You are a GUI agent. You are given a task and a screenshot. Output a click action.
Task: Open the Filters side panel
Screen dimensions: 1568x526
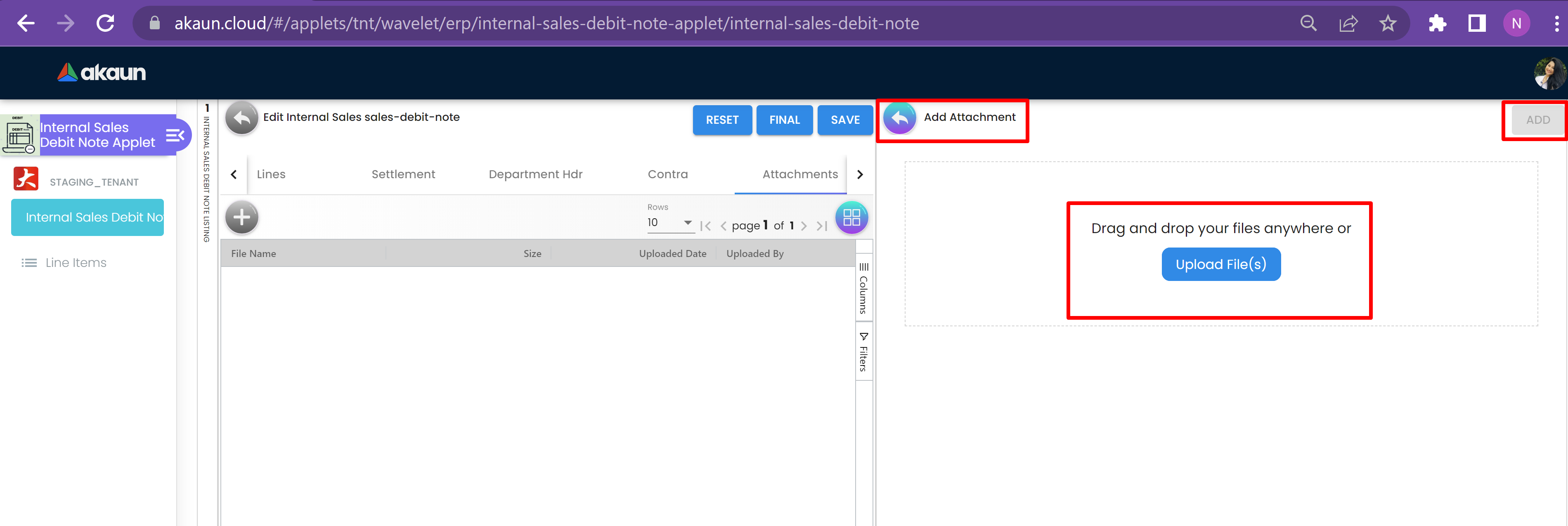pos(863,352)
